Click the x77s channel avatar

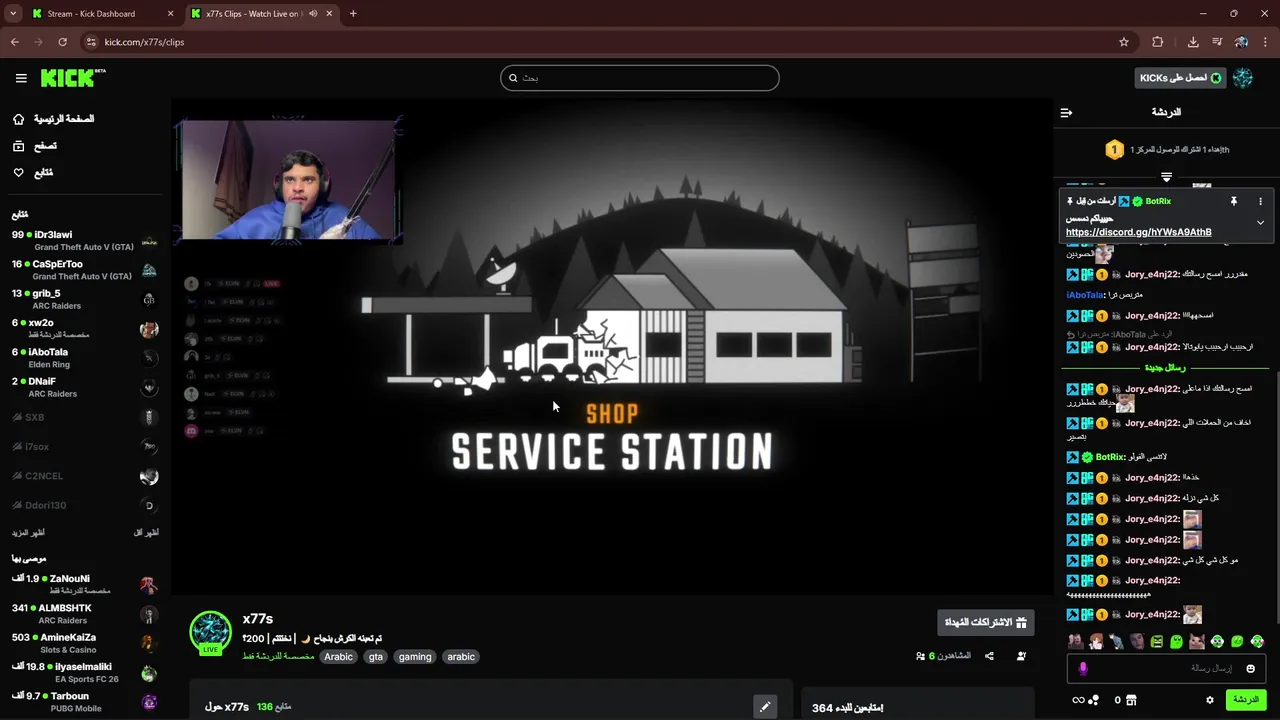pyautogui.click(x=211, y=632)
